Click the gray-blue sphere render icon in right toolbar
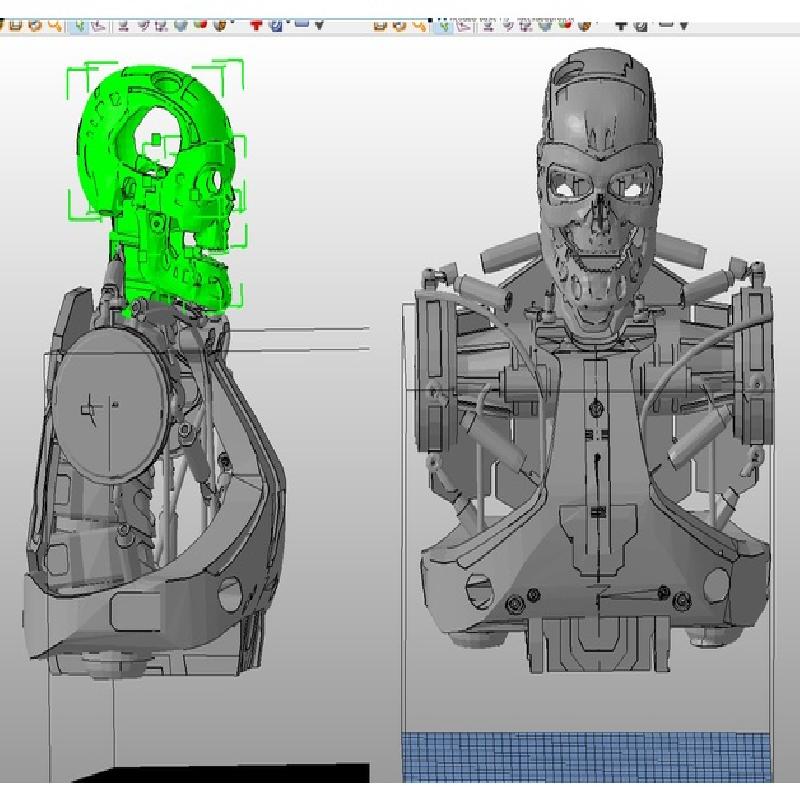 (x=545, y=27)
